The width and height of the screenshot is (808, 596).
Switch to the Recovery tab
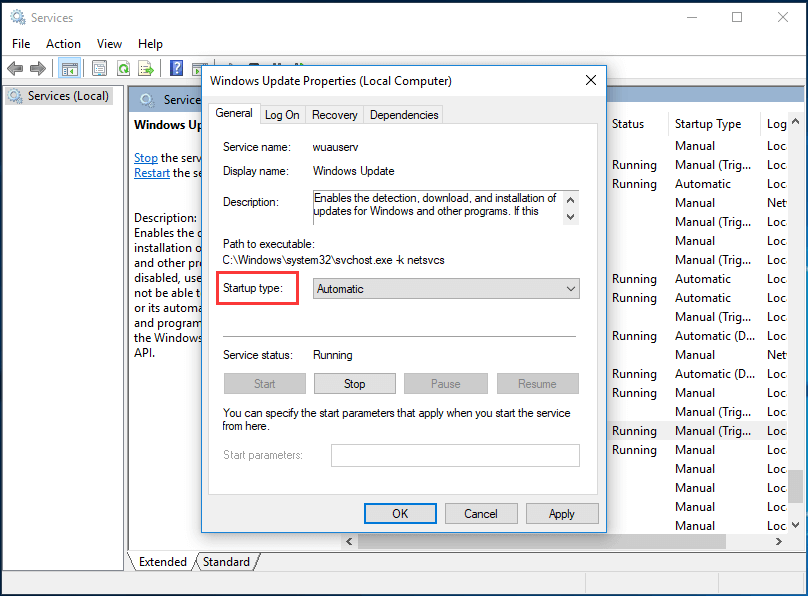[x=334, y=115]
